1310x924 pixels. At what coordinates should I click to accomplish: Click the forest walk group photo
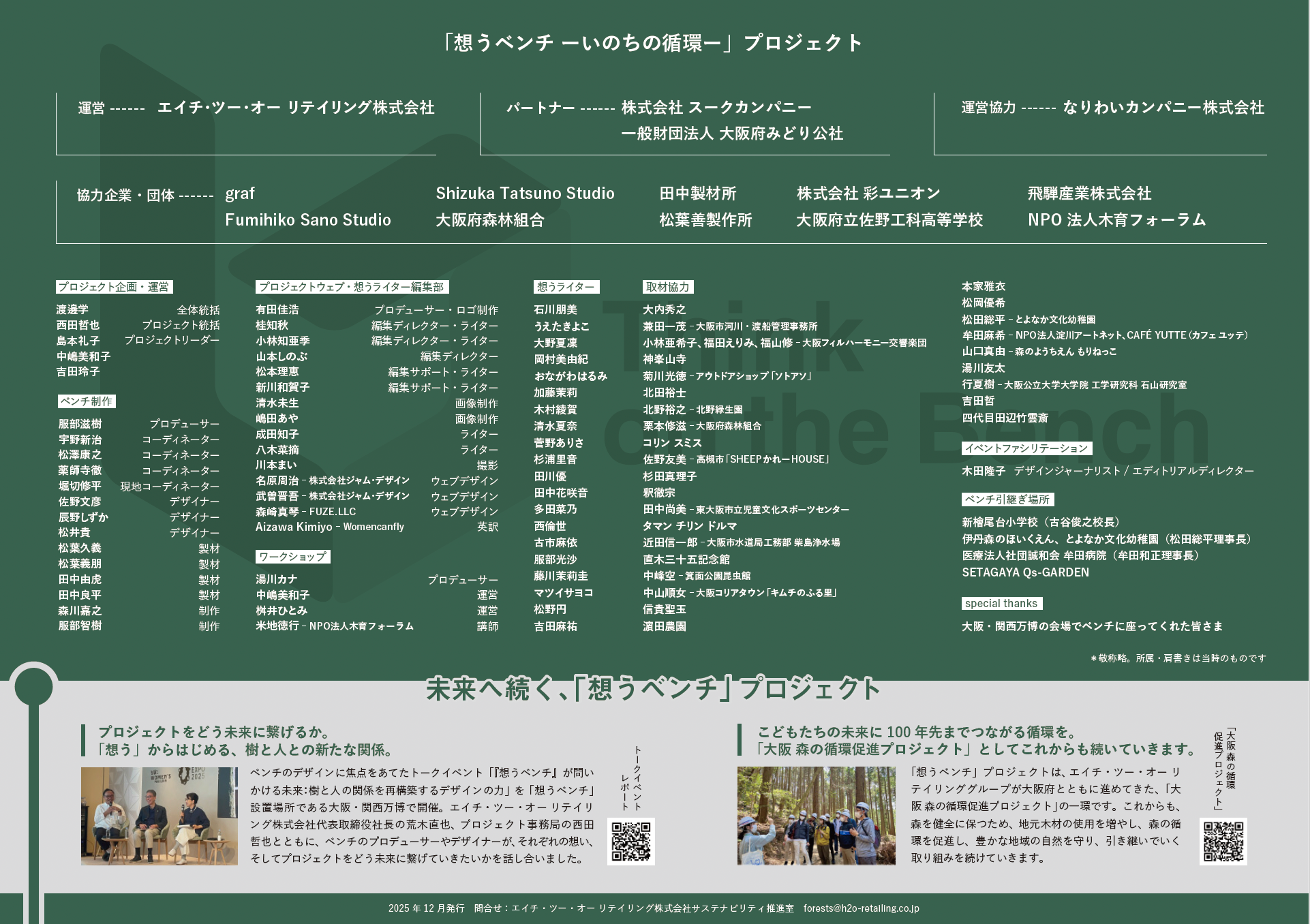816,816
